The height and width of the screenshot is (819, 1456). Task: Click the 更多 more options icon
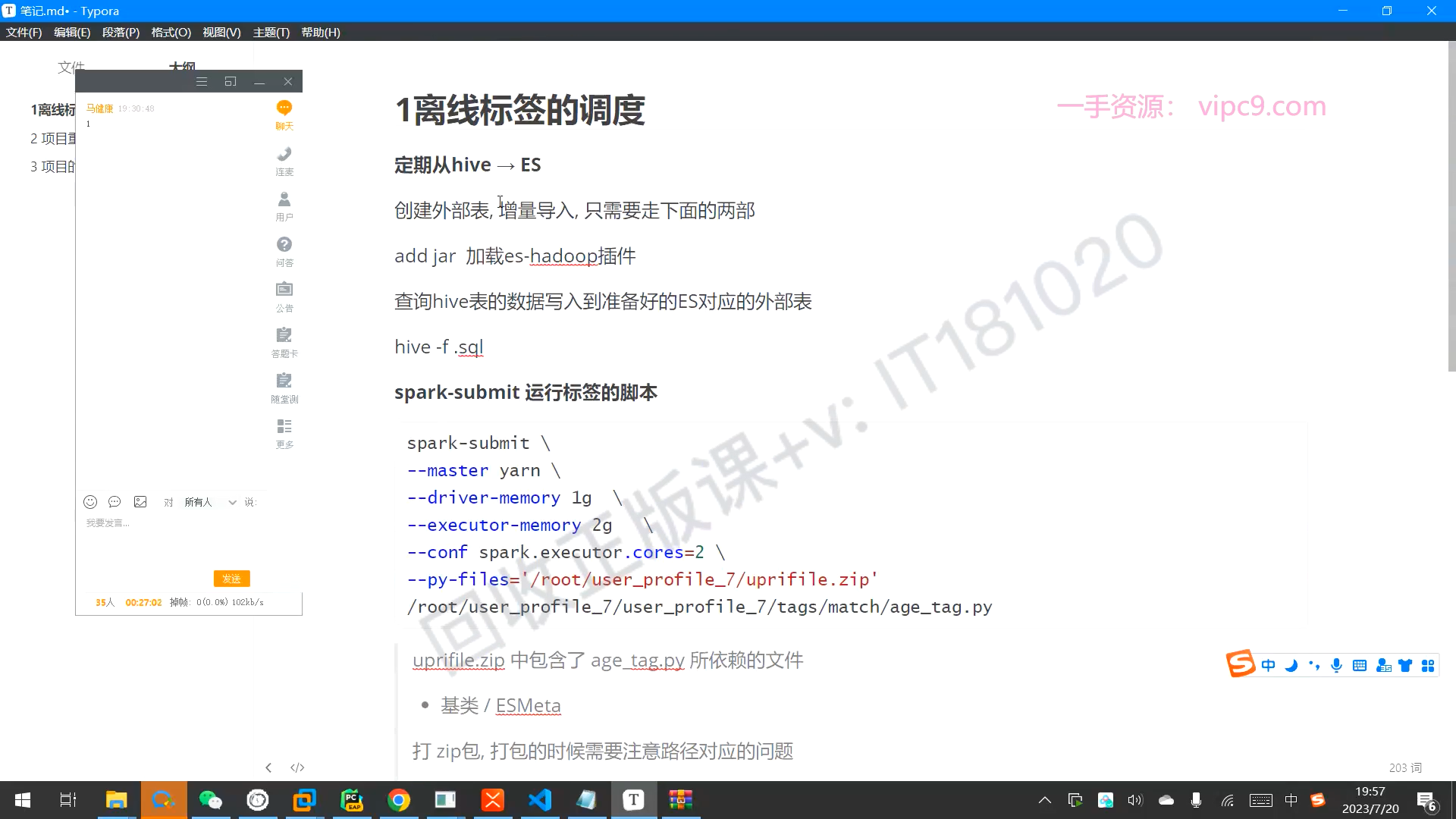pyautogui.click(x=284, y=427)
